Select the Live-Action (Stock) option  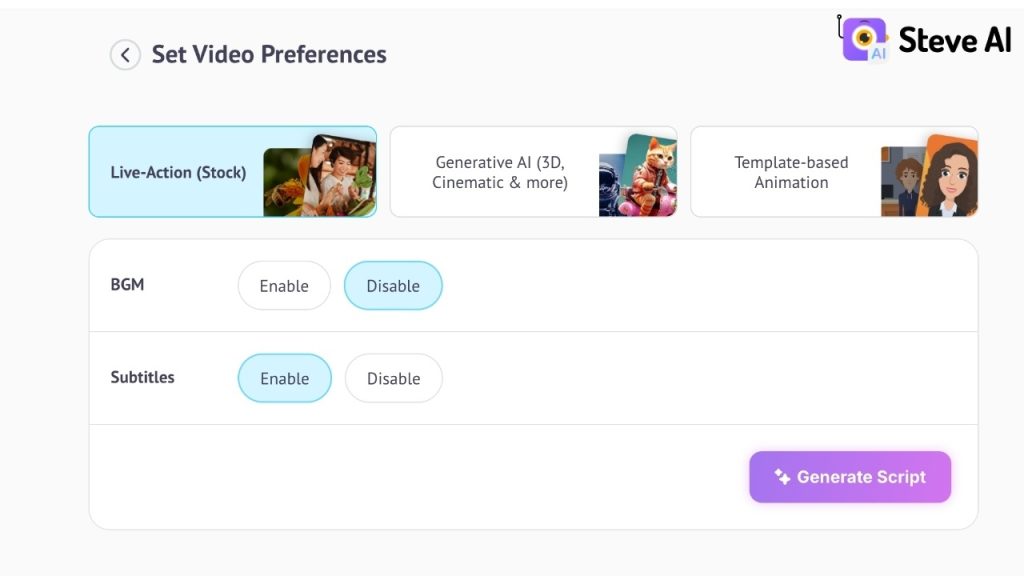pos(180,171)
